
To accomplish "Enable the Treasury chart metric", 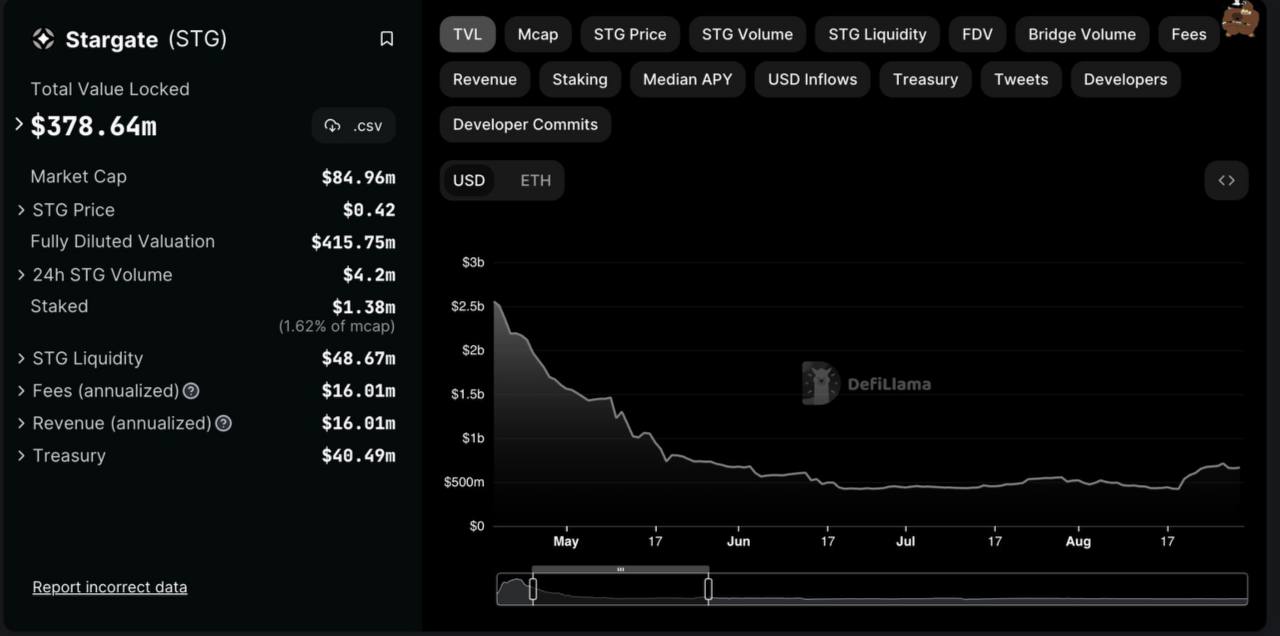I will (925, 79).
